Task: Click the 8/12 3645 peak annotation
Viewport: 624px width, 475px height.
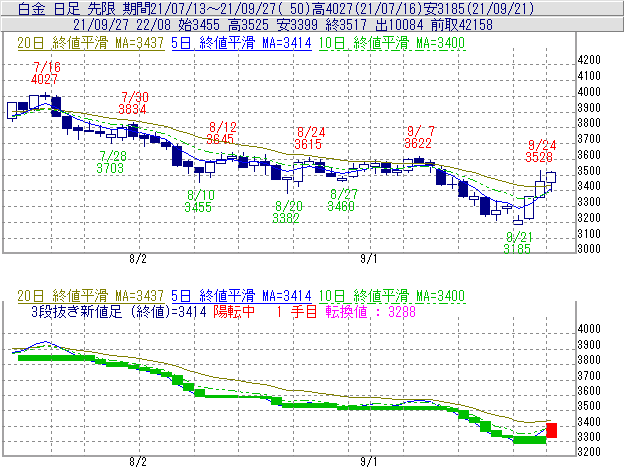Action: pos(220,133)
